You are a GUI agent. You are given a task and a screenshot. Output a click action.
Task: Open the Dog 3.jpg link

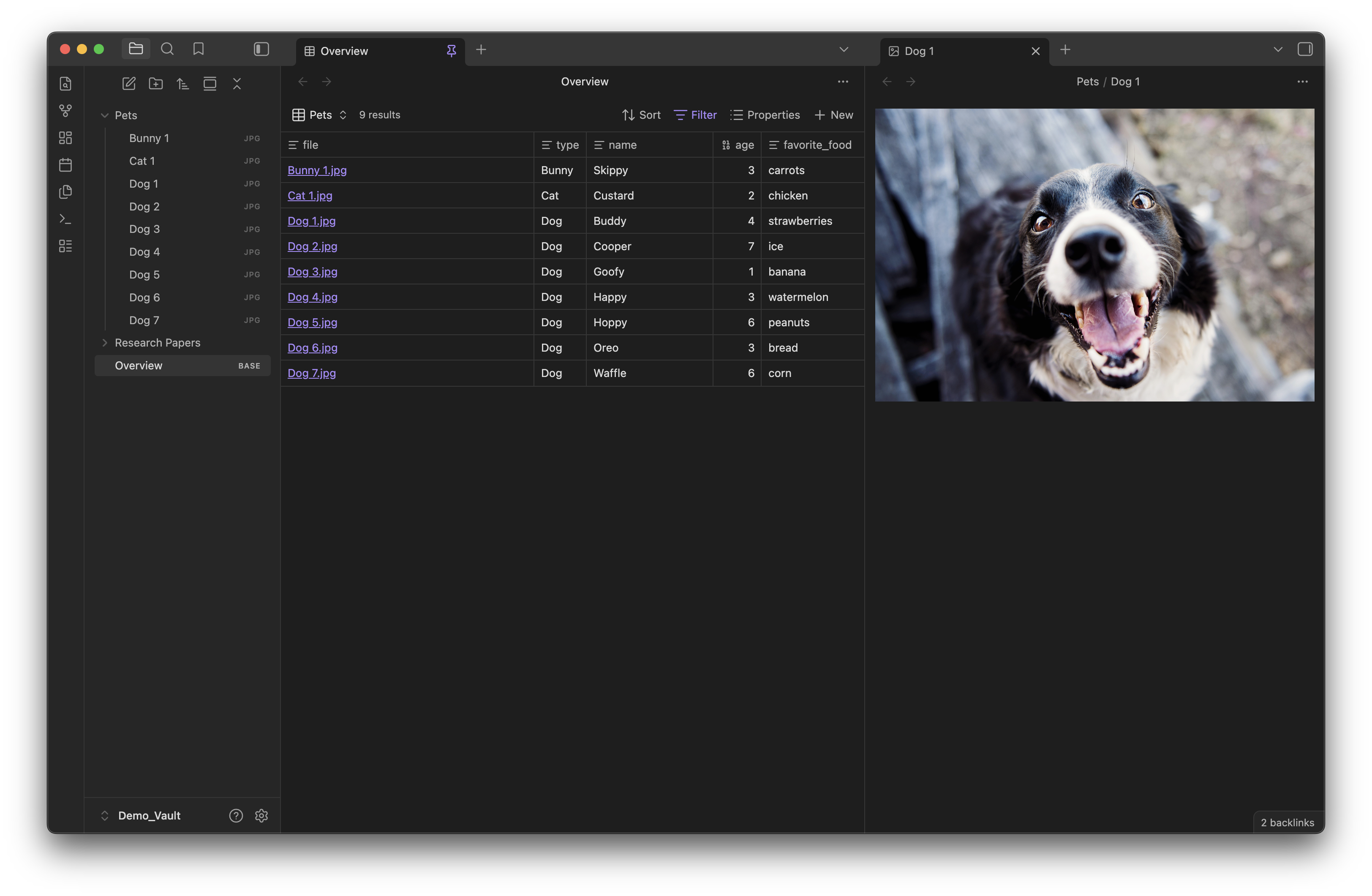313,272
